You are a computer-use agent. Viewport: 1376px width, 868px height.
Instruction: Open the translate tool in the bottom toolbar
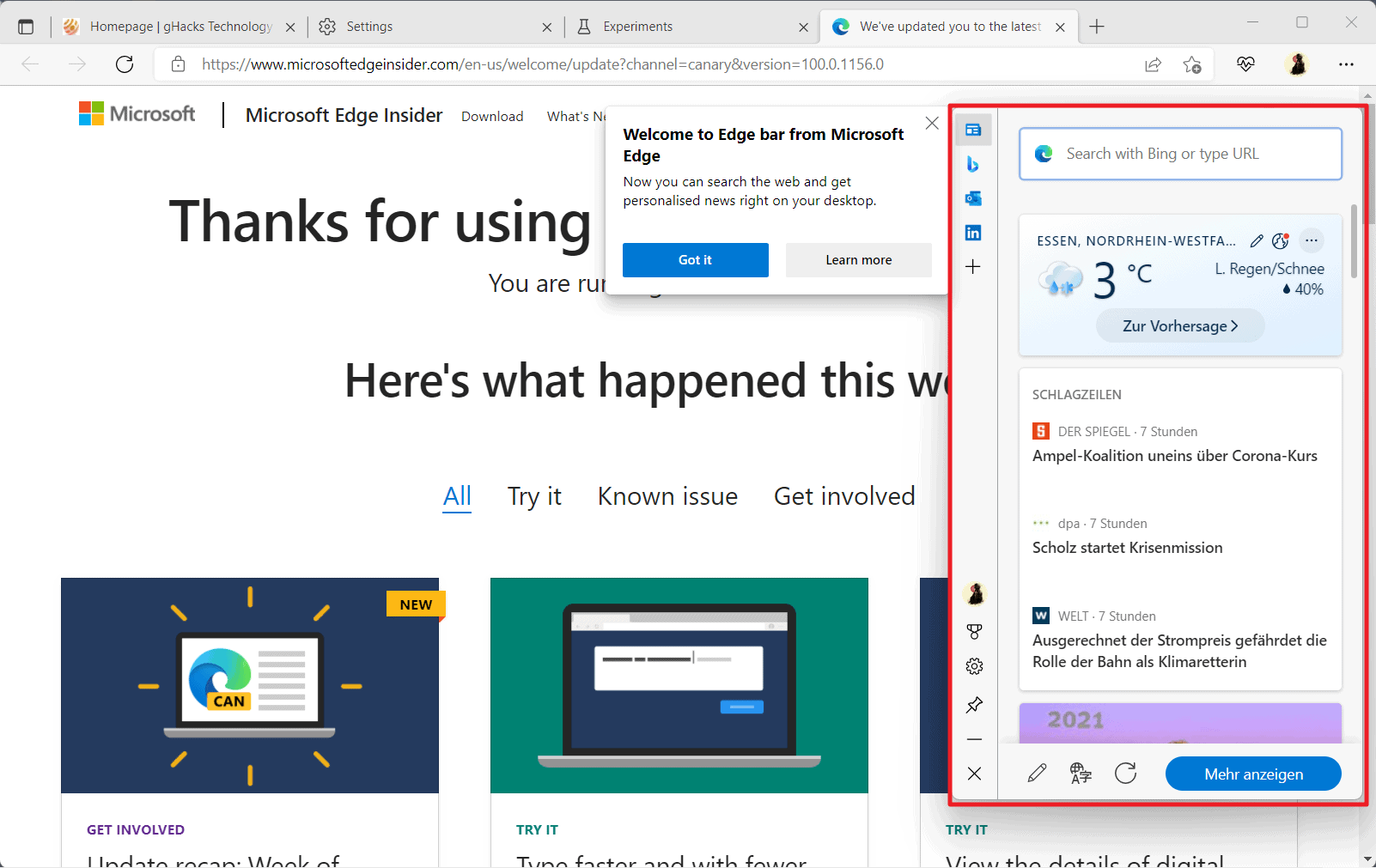click(x=1080, y=774)
